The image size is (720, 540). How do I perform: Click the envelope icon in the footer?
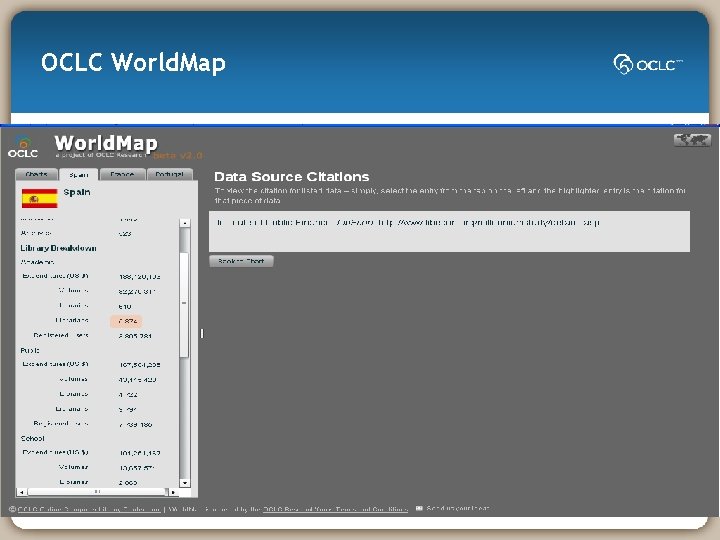tap(419, 508)
